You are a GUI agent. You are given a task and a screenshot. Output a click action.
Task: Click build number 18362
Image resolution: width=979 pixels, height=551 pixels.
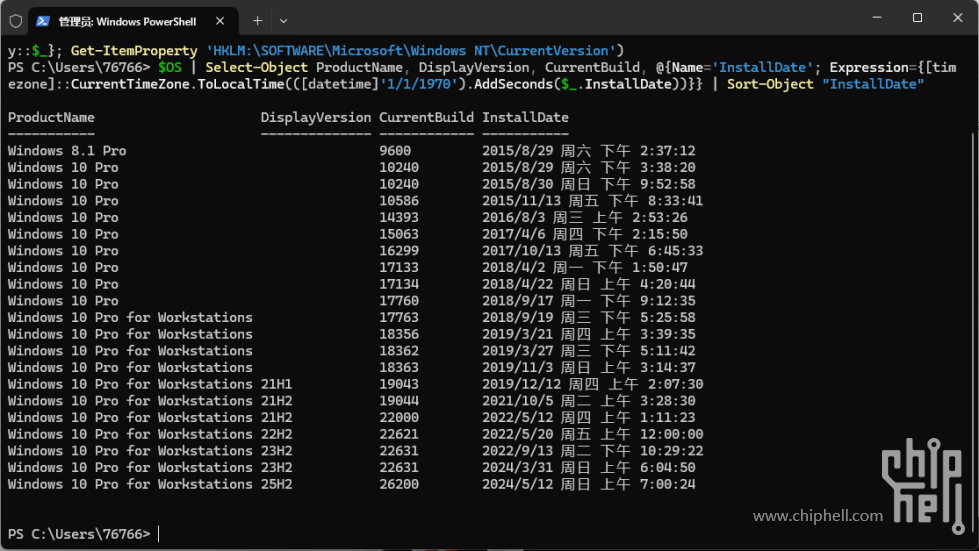click(399, 351)
